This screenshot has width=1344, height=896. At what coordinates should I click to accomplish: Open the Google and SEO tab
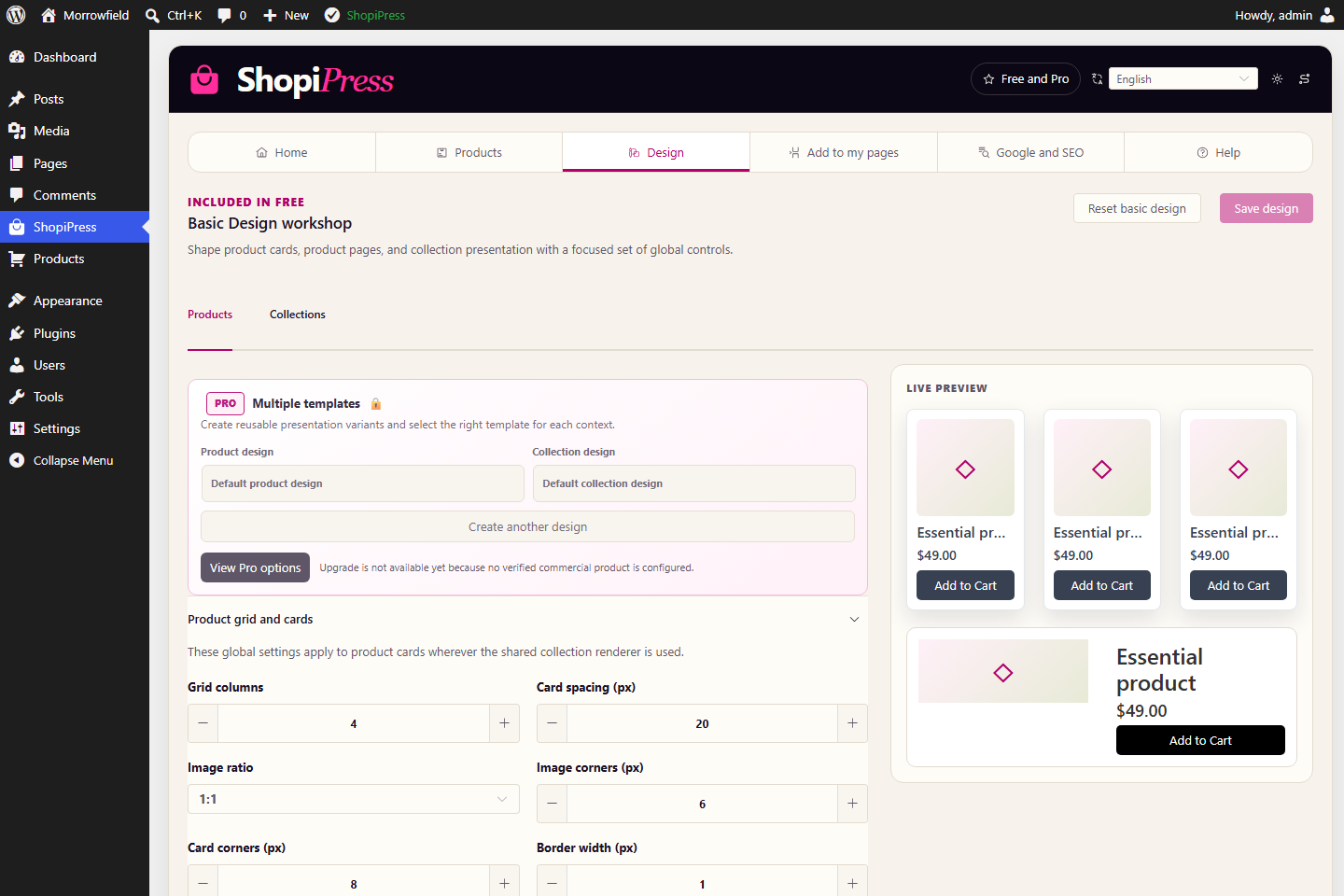(x=1030, y=152)
